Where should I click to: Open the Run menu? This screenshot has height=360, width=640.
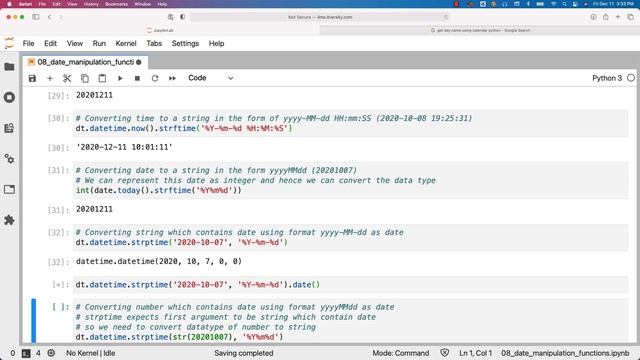99,43
